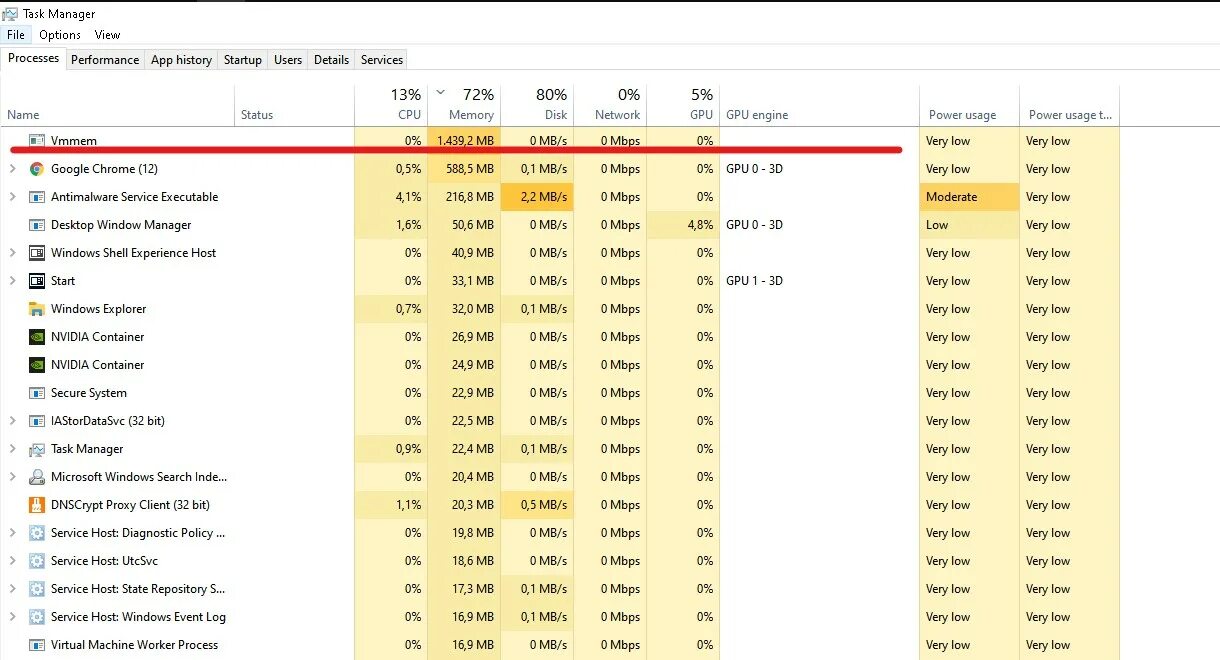
Task: Sort processes by Disk column
Action: (537, 105)
